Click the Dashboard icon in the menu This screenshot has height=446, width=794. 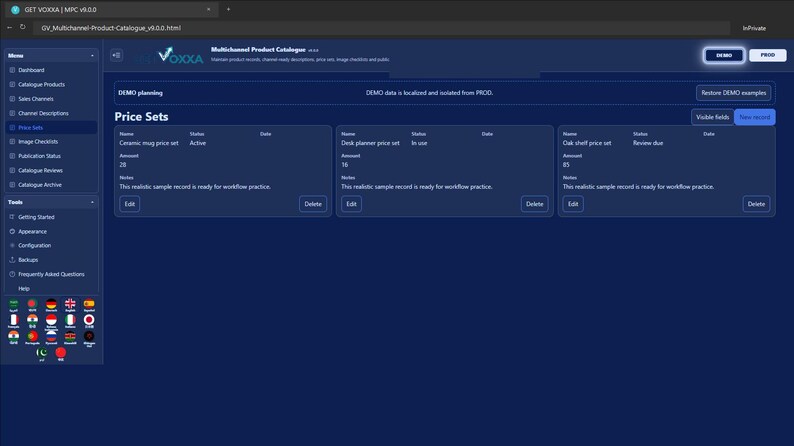12,70
